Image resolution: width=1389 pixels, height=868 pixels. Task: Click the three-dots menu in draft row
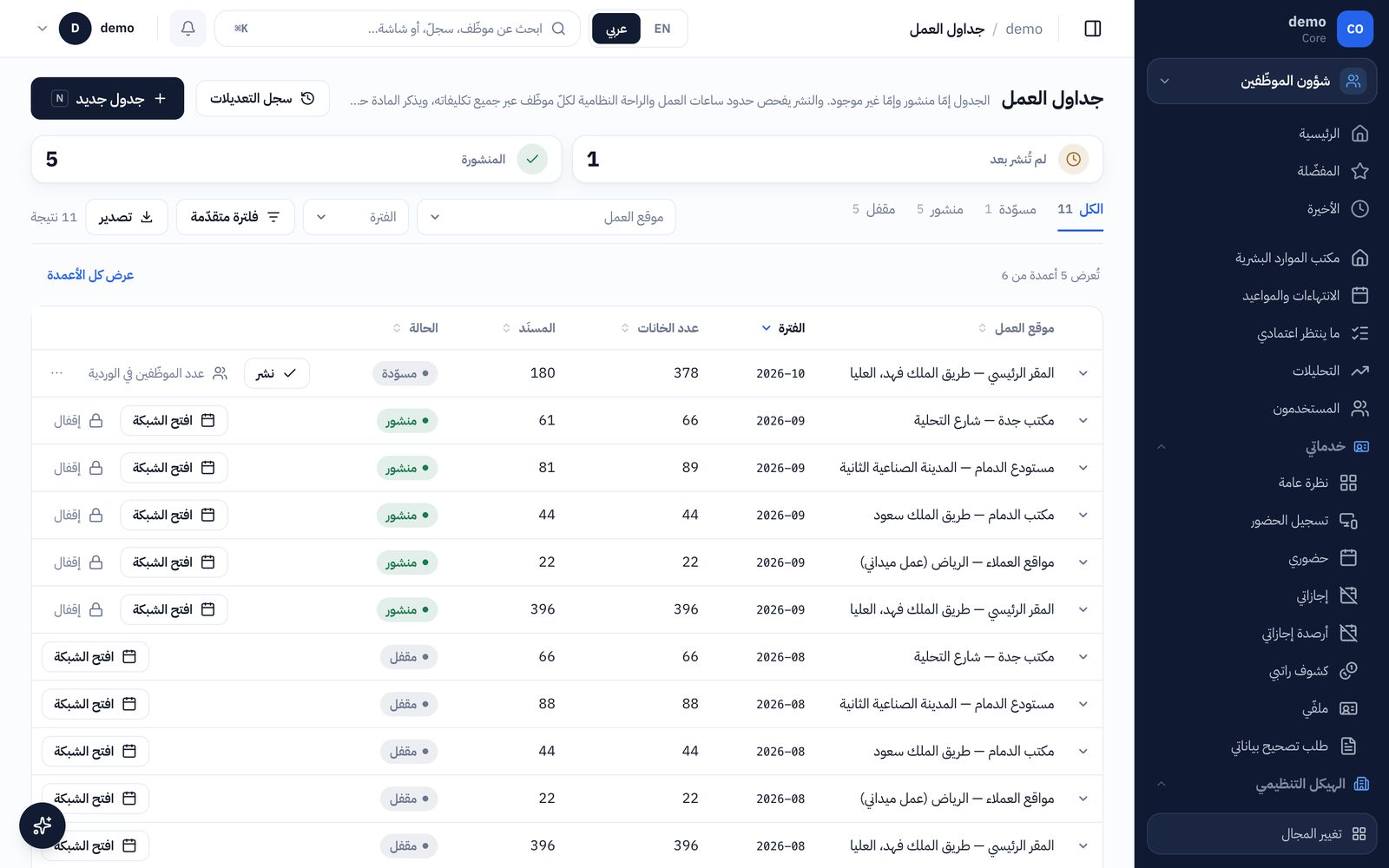(57, 373)
